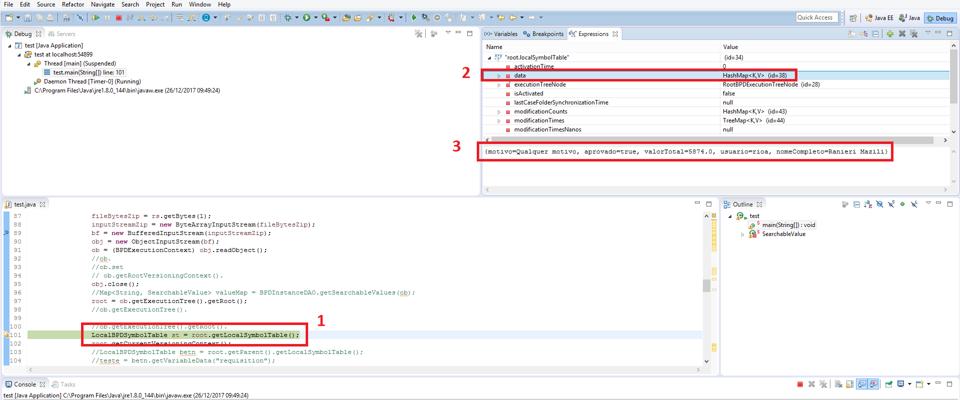Image resolution: width=960 pixels, height=400 pixels.
Task: Select the isActivated row in Expressions
Action: pos(716,93)
